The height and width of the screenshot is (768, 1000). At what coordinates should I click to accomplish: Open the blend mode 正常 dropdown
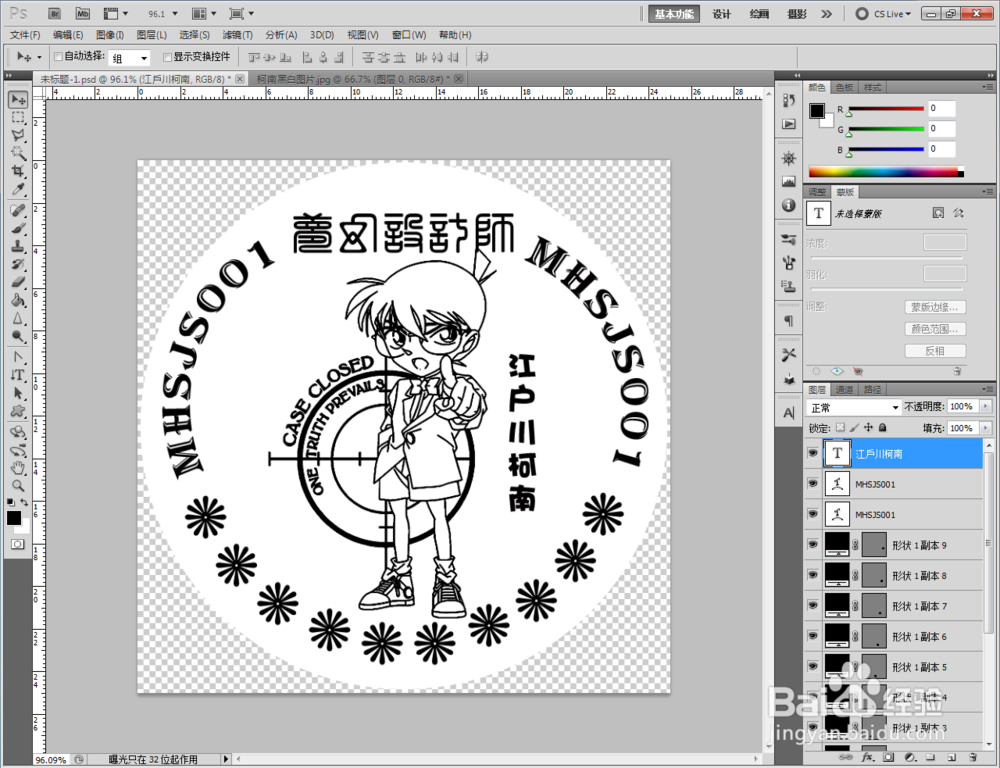tap(853, 407)
